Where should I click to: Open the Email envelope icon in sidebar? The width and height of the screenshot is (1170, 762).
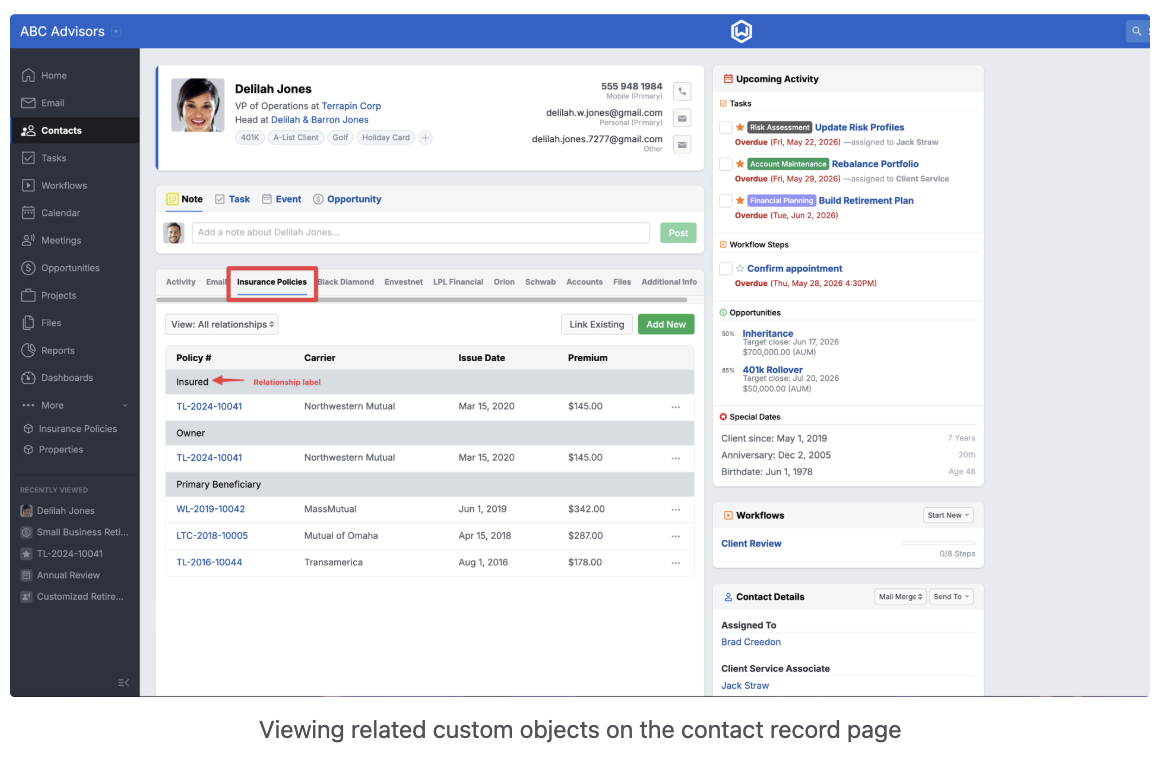click(28, 103)
